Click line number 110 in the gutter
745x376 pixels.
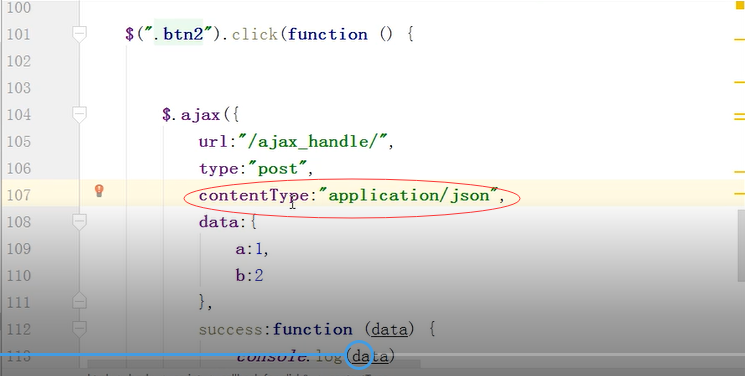[x=19, y=276]
